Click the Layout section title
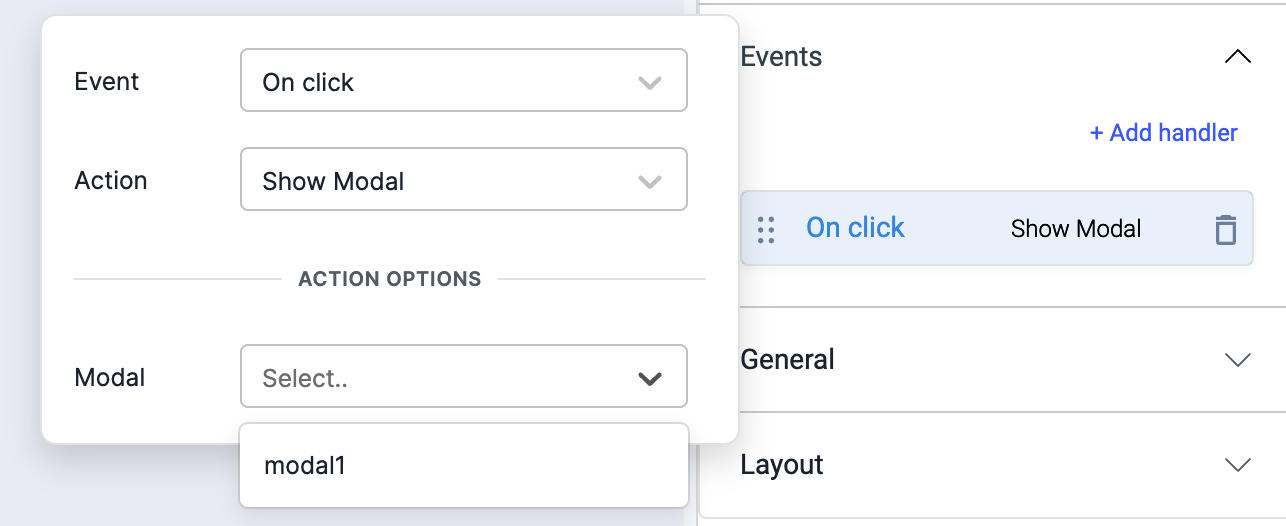Viewport: 1286px width, 526px height. tap(781, 465)
